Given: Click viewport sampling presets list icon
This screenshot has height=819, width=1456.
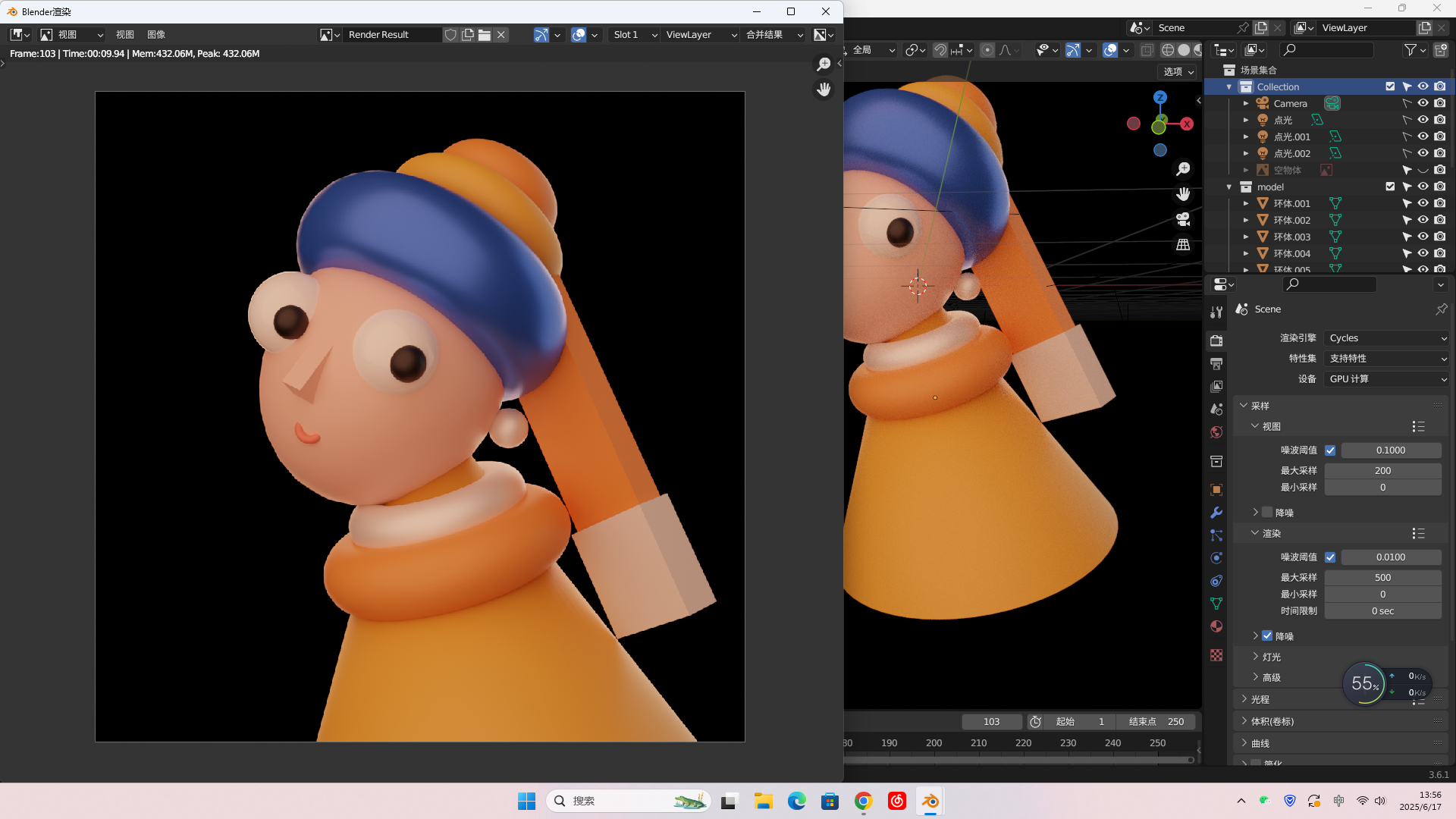Looking at the screenshot, I should 1418,427.
